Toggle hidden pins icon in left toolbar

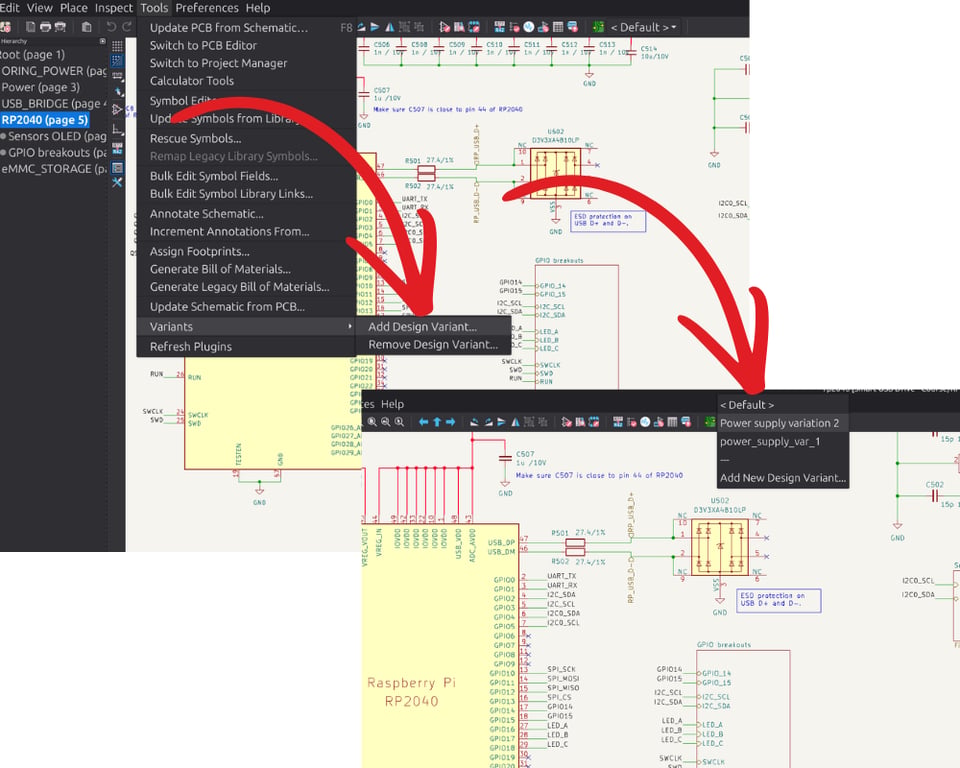click(117, 110)
